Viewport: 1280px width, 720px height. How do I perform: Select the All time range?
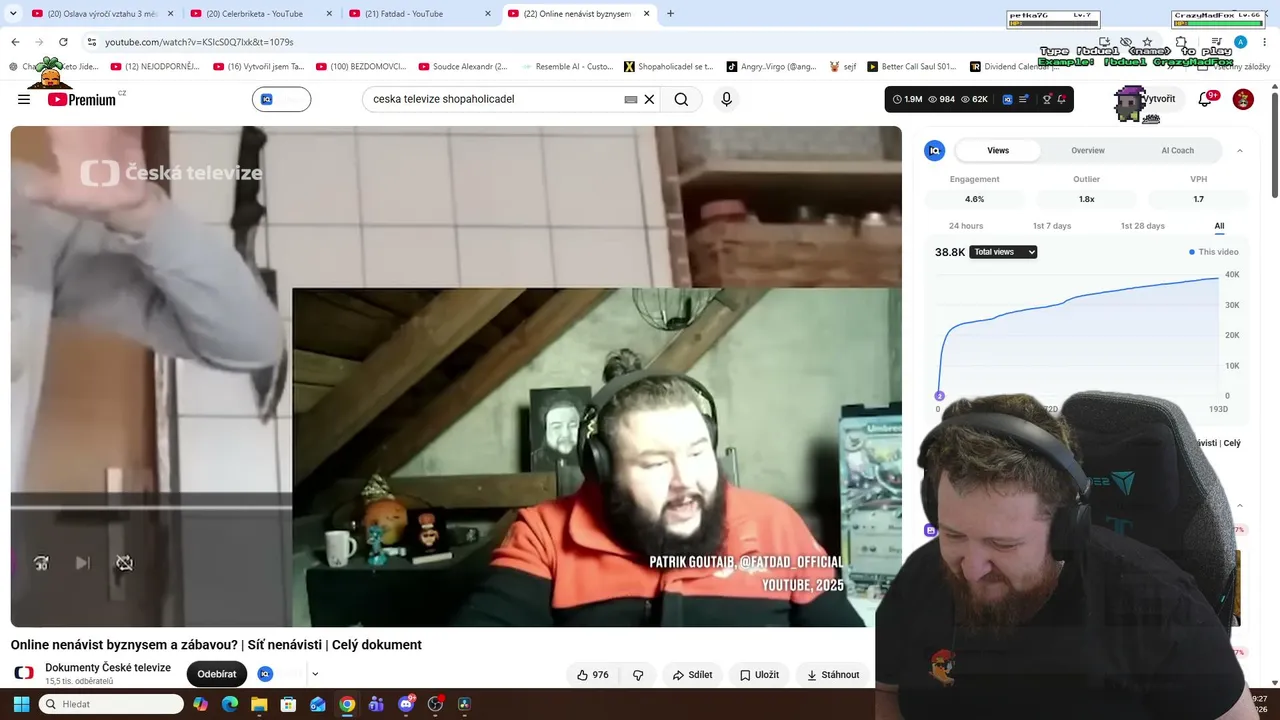coord(1219,226)
